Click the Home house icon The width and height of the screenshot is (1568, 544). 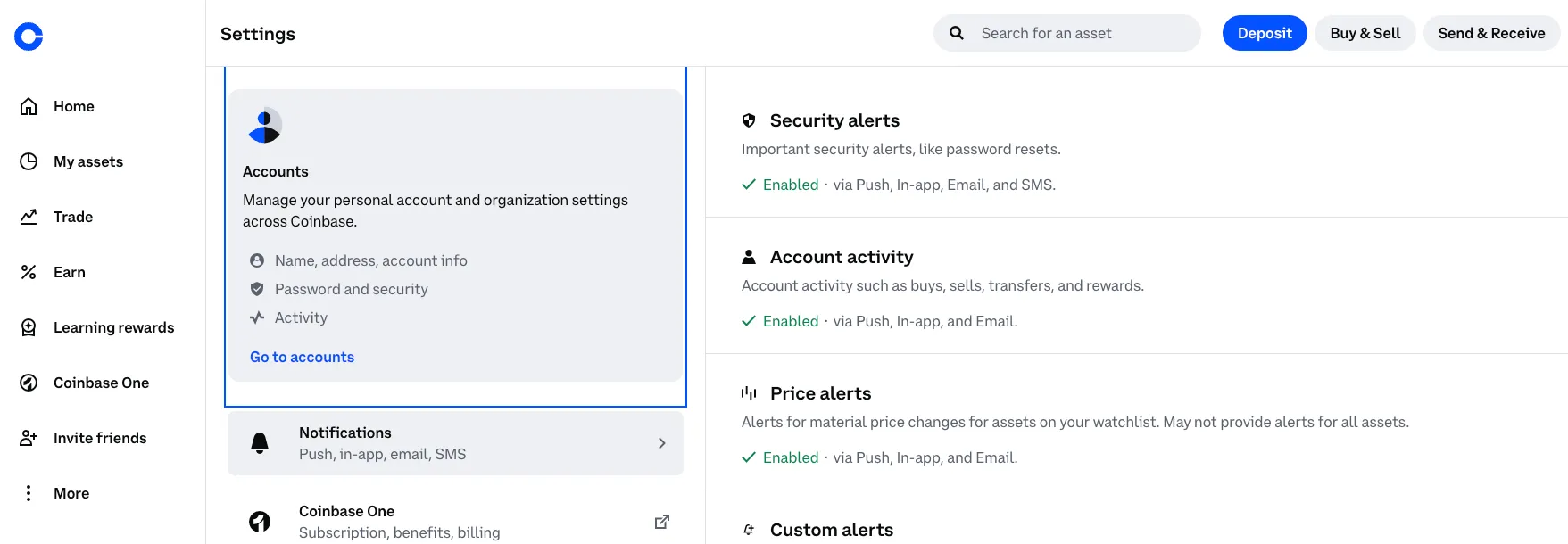(x=29, y=106)
